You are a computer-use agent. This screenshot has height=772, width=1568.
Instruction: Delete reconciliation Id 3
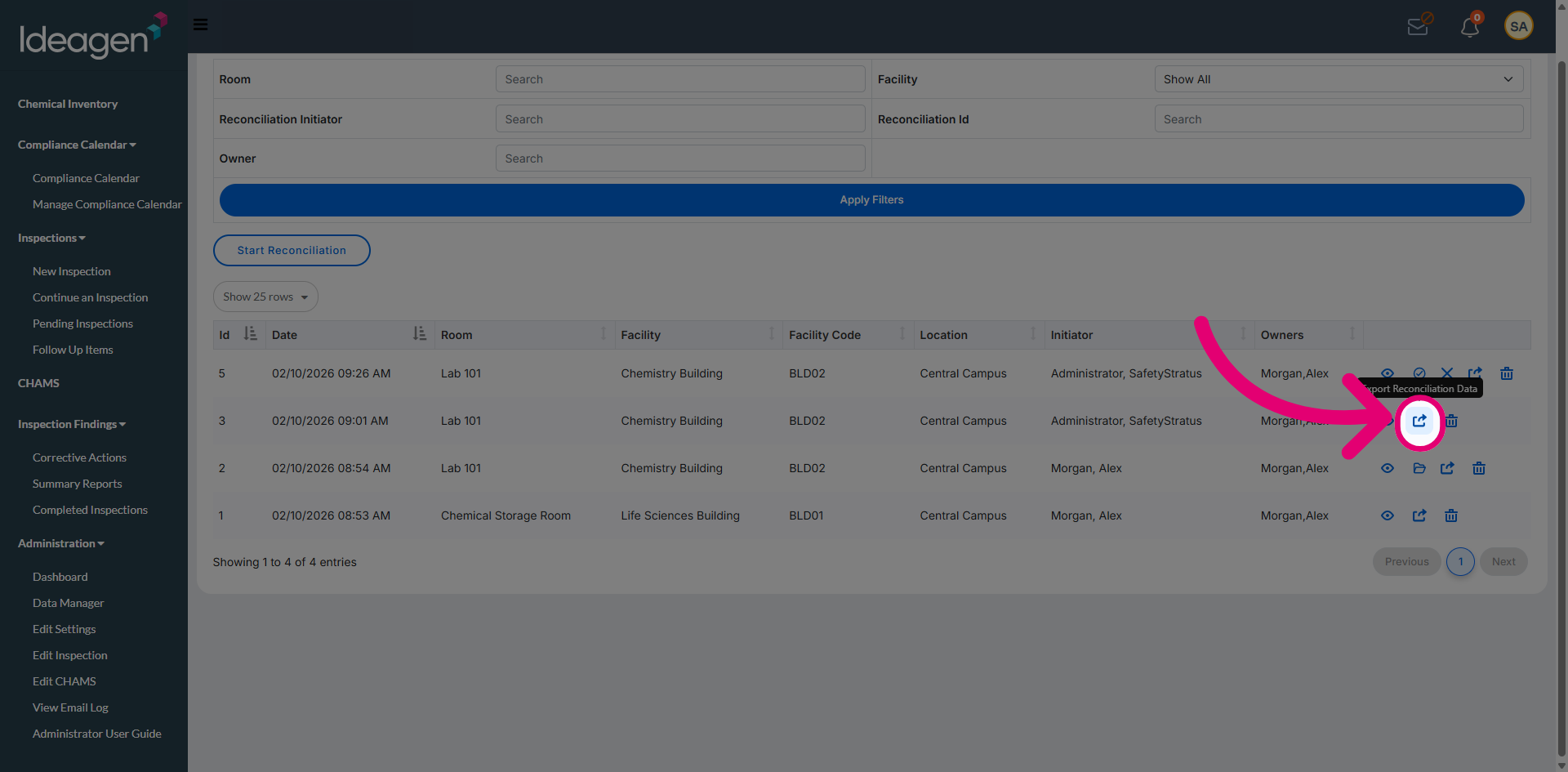[x=1451, y=421]
